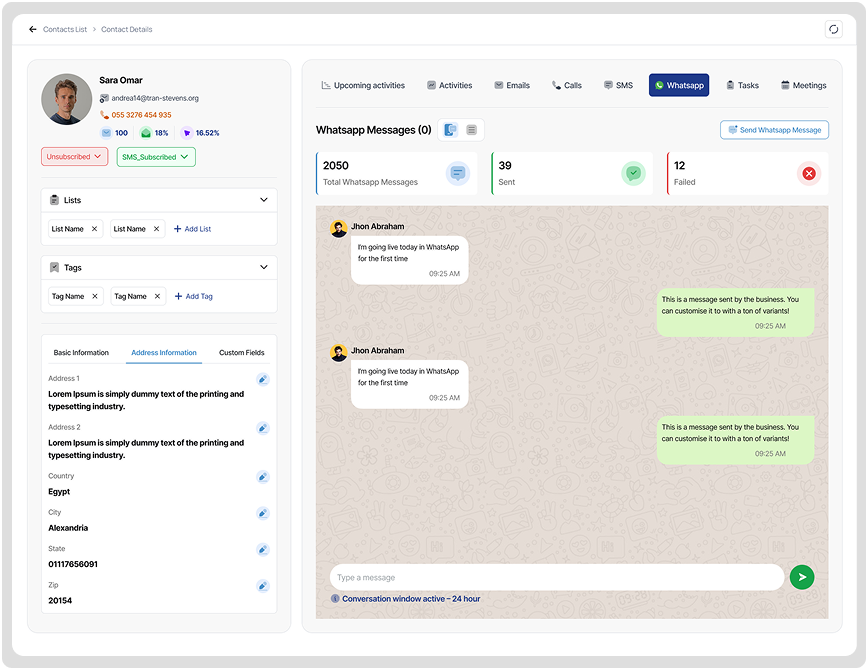This screenshot has width=868, height=670.
Task: Open the Unsubscribed status dropdown
Action: tap(74, 157)
